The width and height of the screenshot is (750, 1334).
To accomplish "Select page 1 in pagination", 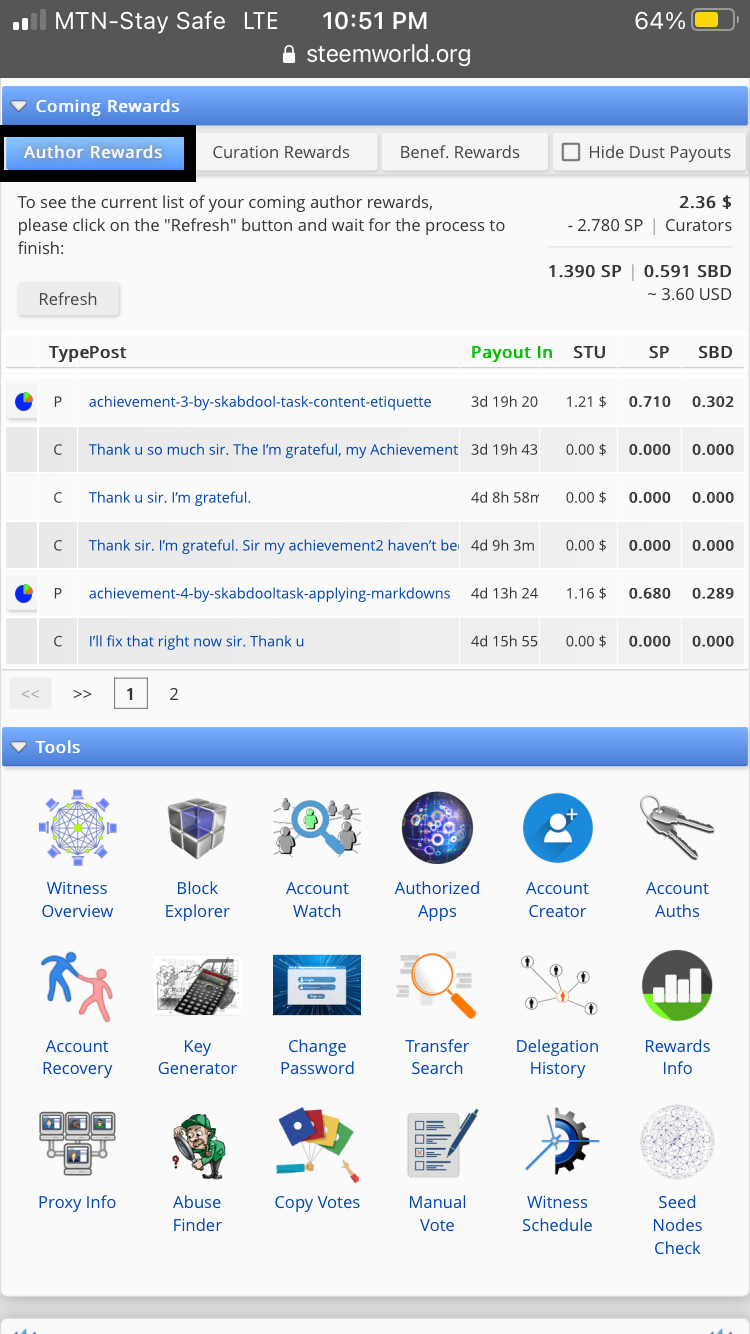I will click(x=131, y=694).
